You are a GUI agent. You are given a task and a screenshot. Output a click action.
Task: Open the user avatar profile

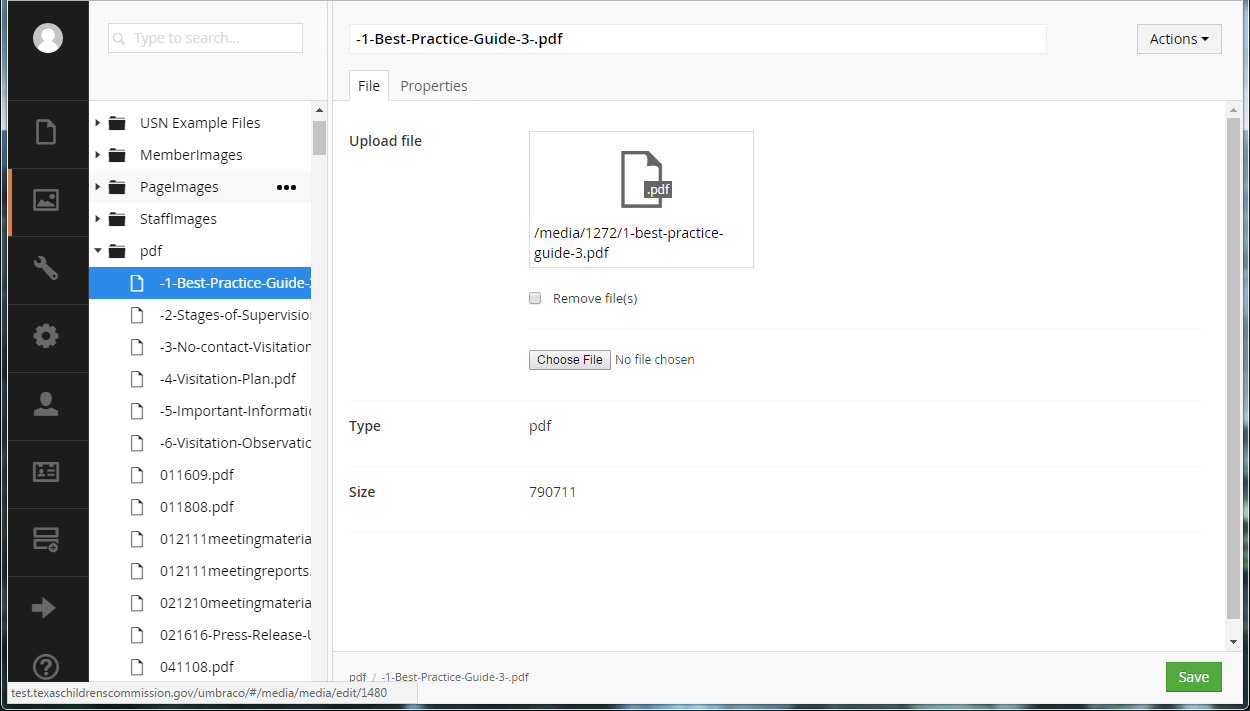(48, 38)
